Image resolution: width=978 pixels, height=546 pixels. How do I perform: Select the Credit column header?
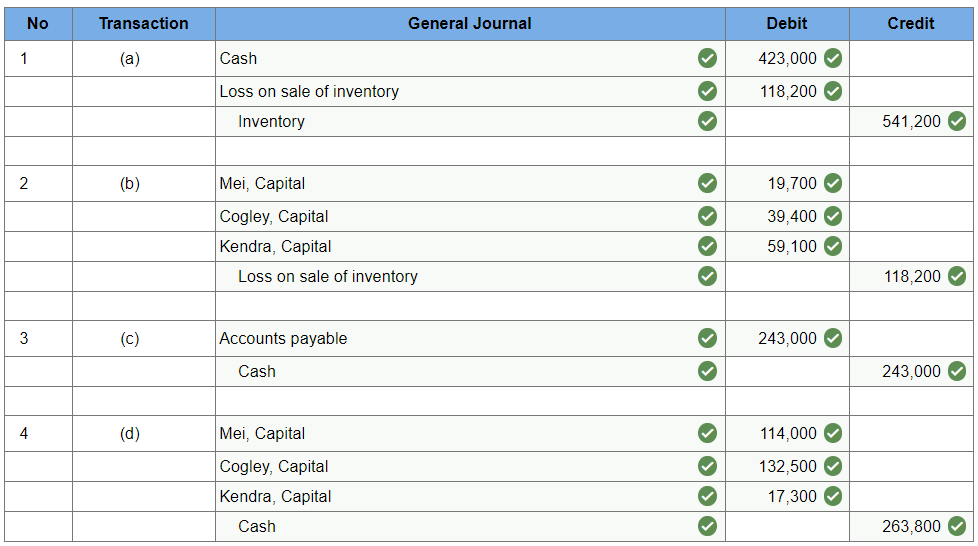(911, 24)
